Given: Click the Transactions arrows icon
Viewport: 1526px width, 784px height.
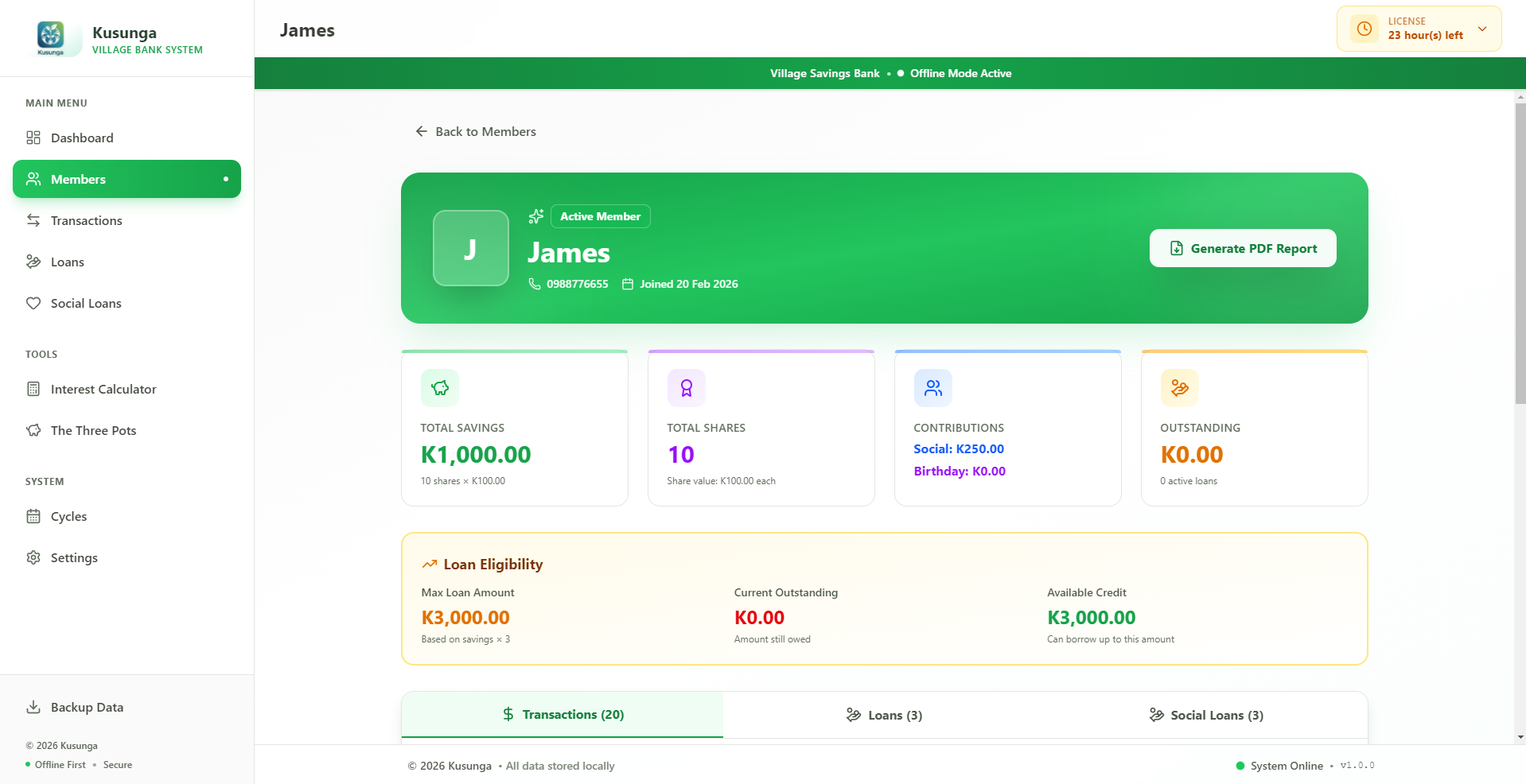Looking at the screenshot, I should 33,220.
